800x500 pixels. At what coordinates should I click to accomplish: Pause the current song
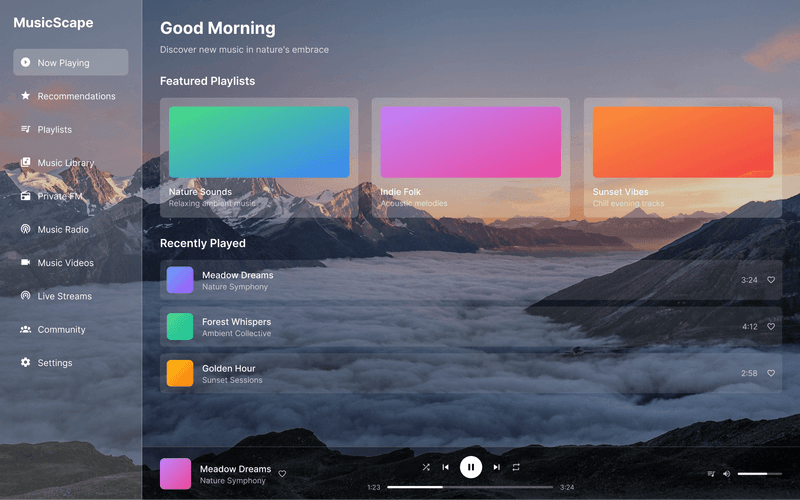[471, 467]
